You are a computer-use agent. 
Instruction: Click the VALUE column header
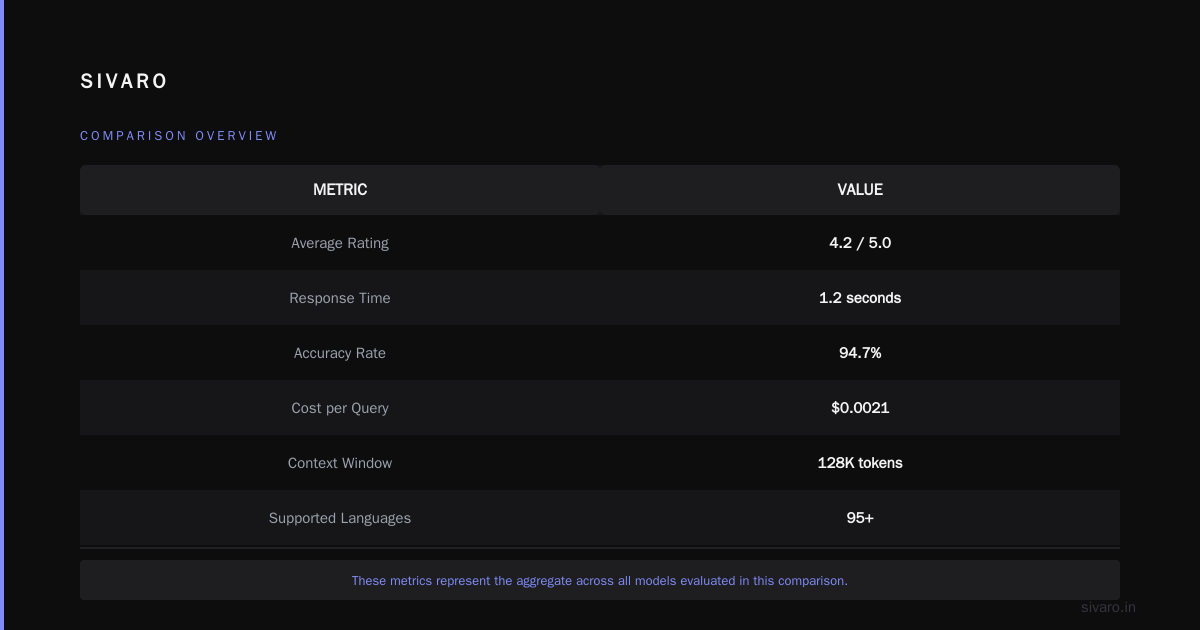pos(860,190)
